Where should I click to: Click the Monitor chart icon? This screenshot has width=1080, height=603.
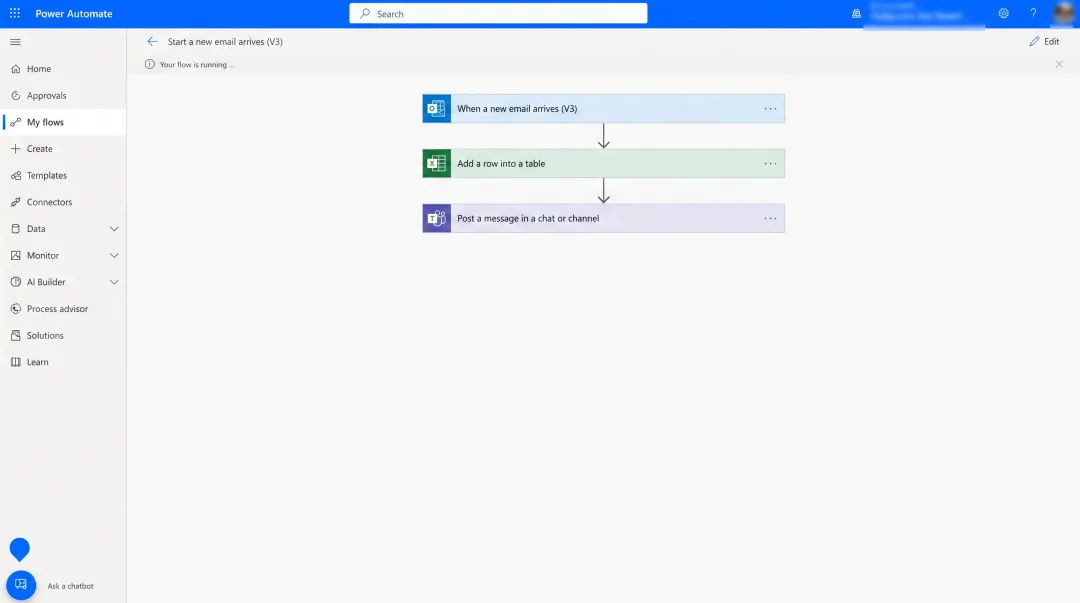[16, 256]
